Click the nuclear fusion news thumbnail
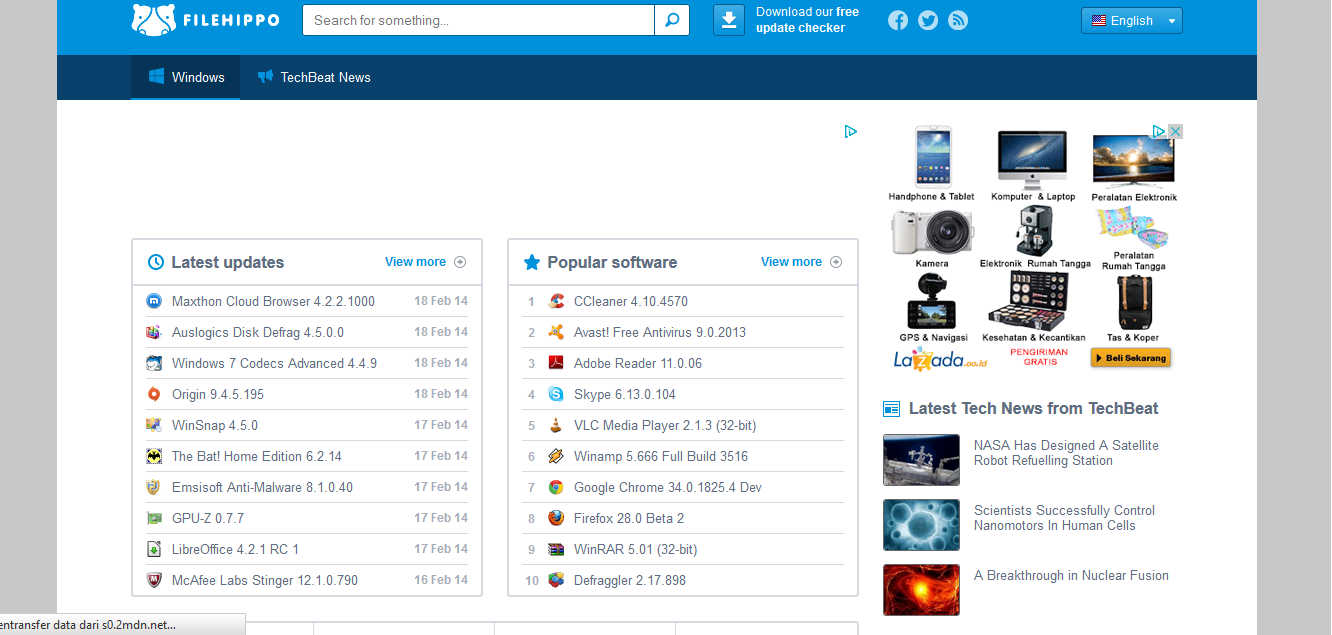Screen dimensions: 1332x635 [921, 590]
